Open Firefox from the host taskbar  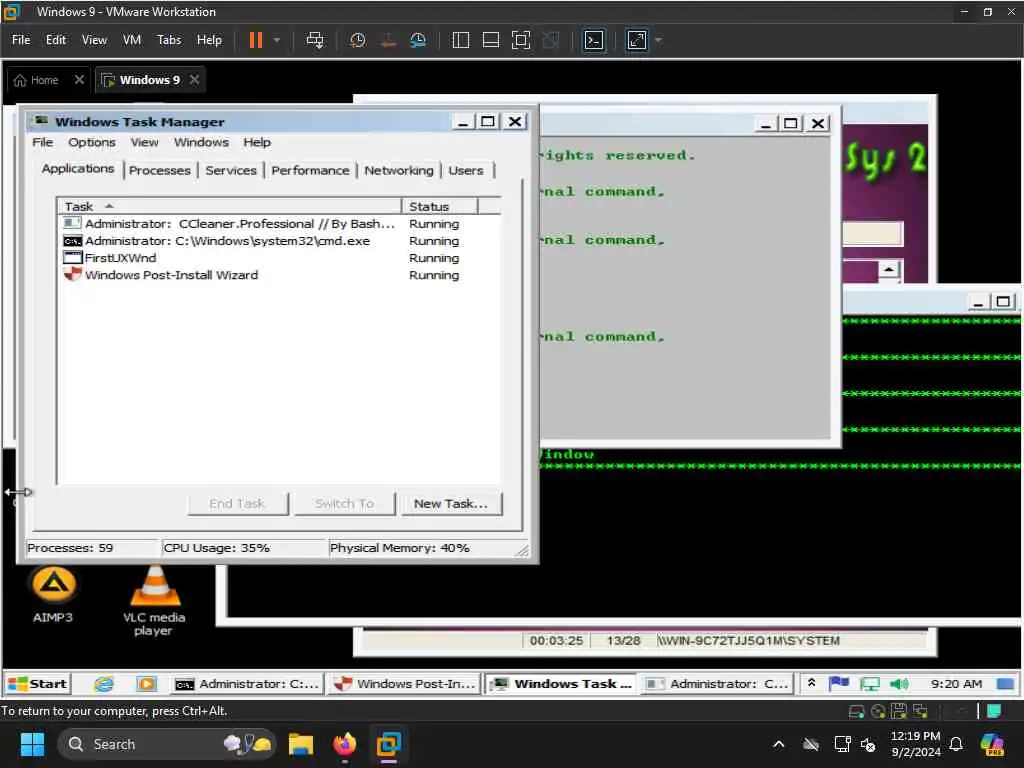[x=345, y=744]
